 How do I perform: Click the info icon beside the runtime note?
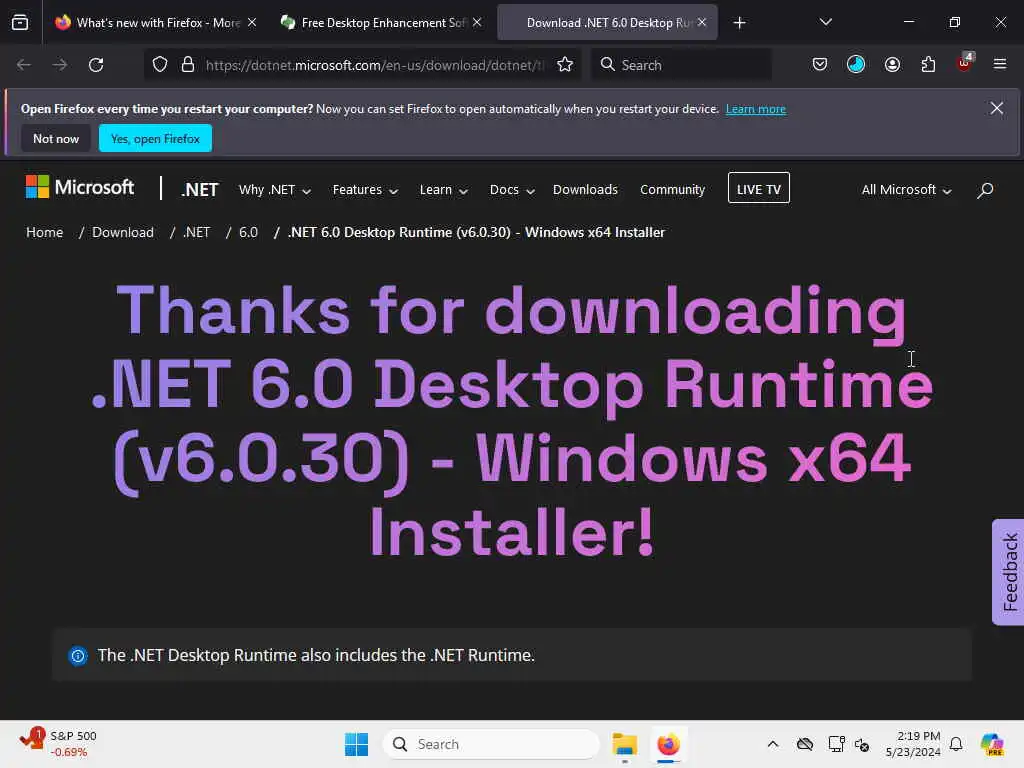tap(78, 656)
